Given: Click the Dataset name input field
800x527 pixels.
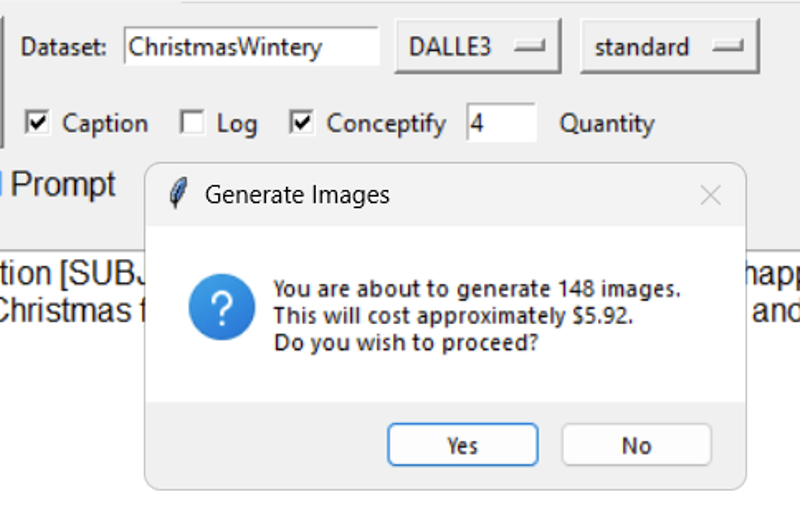Looking at the screenshot, I should point(252,46).
